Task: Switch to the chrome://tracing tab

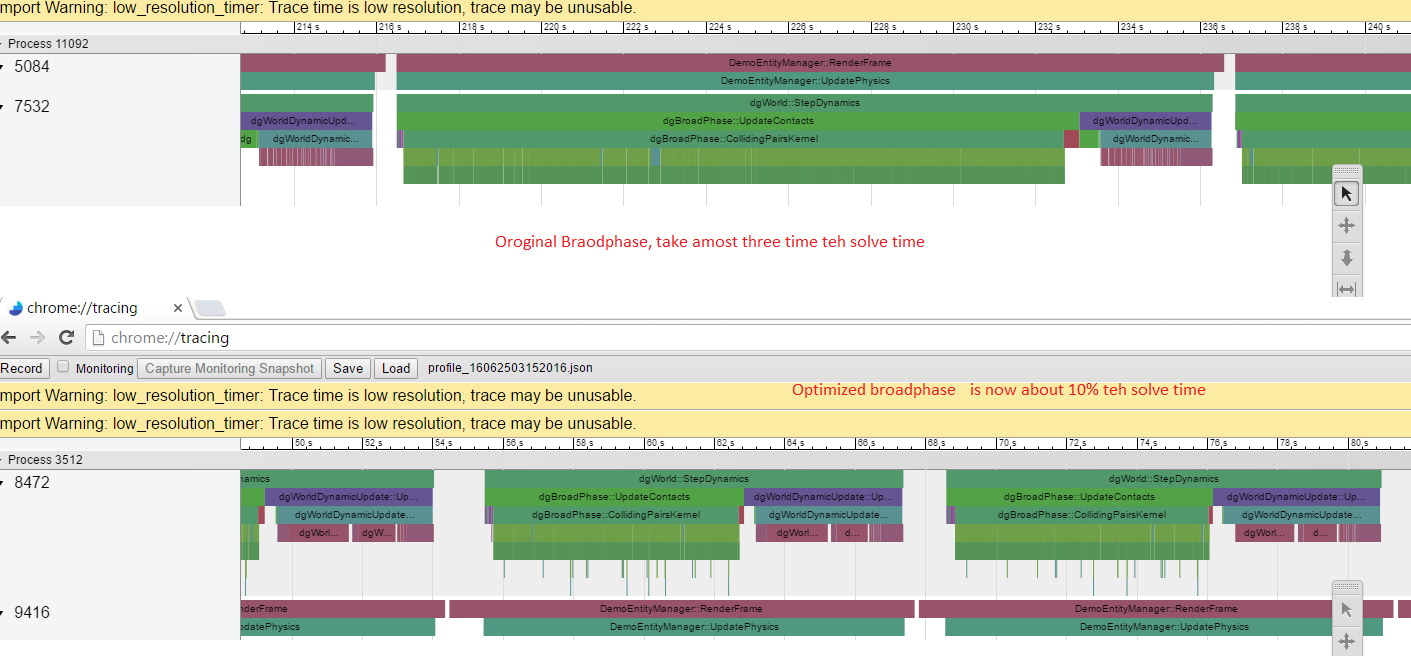Action: tap(90, 308)
